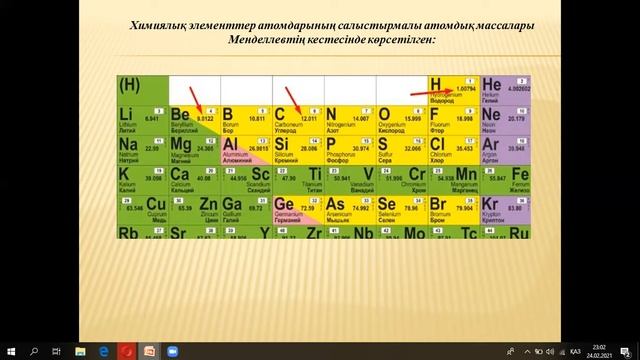Image resolution: width=640 pixels, height=360 pixels.
Task: Click the Ar argon cell
Action: tap(506, 150)
